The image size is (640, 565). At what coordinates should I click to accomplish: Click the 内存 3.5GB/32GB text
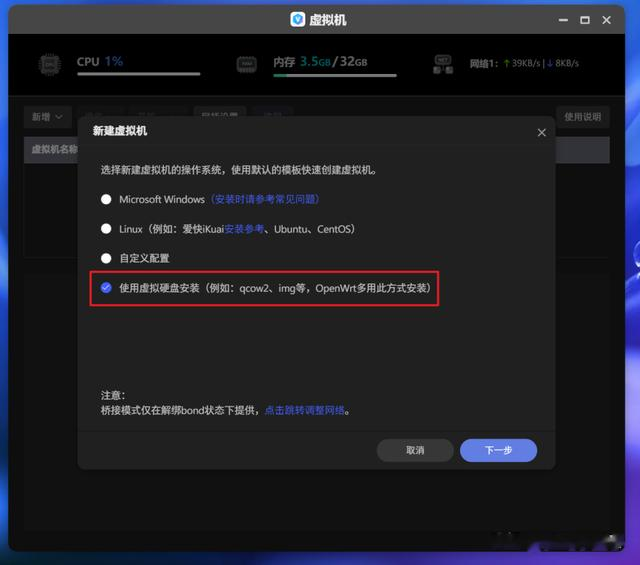click(x=320, y=62)
